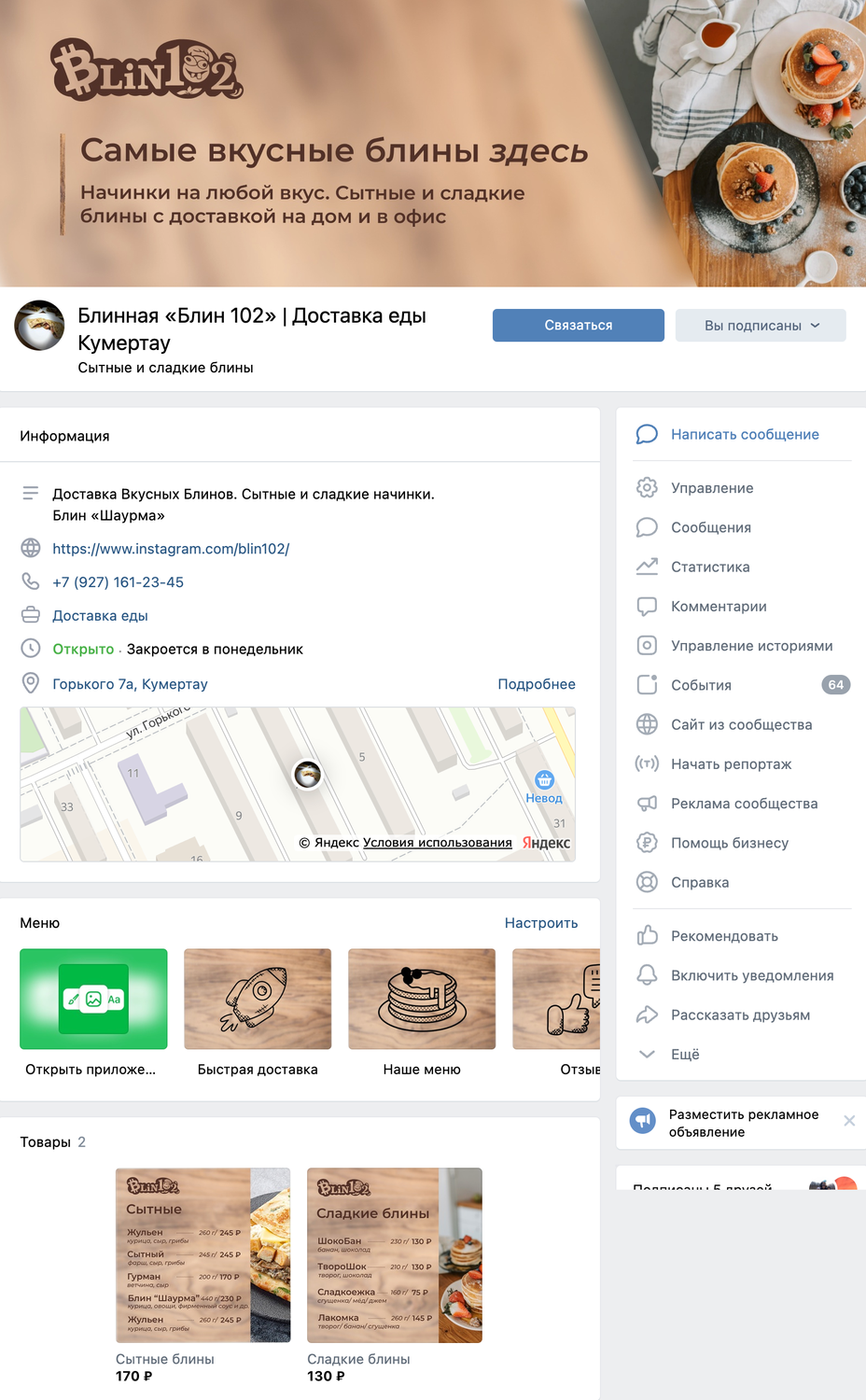The image size is (866, 1400).
Task: Open Условия использования on the map
Action: 438,843
